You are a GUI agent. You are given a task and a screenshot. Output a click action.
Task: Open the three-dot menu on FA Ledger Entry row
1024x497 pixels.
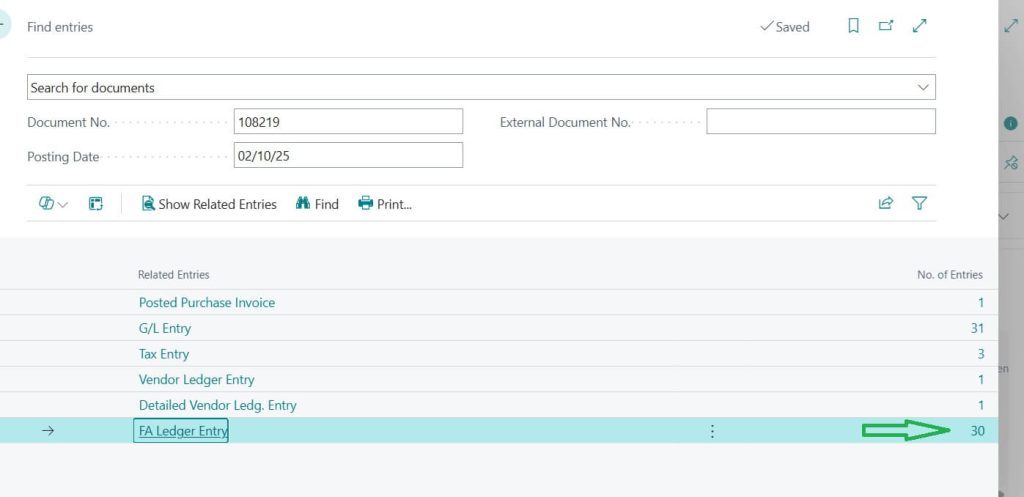pos(712,431)
